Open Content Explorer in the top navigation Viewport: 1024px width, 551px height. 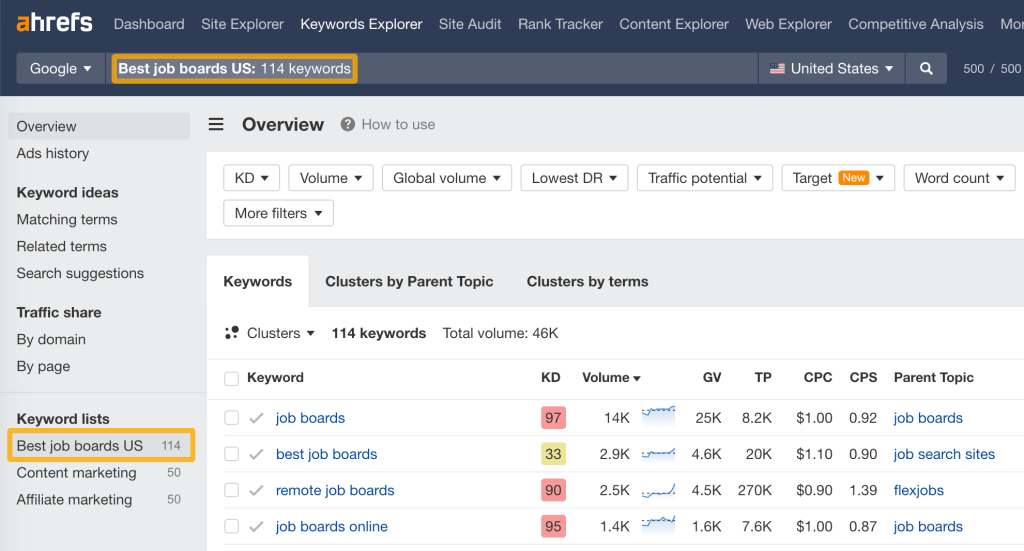pyautogui.click(x=674, y=24)
